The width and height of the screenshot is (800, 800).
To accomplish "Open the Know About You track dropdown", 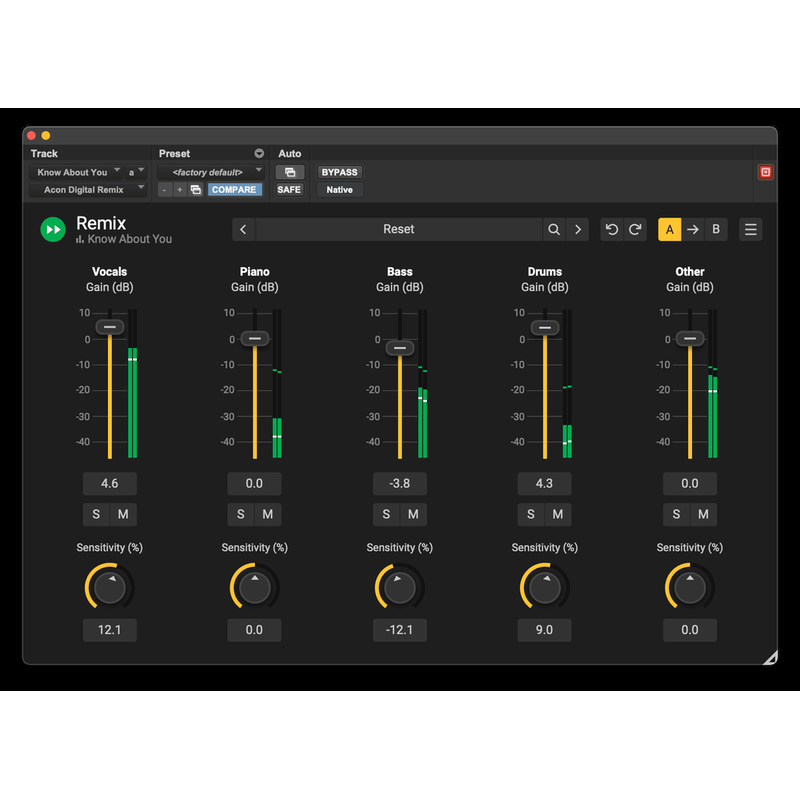I will 78,172.
